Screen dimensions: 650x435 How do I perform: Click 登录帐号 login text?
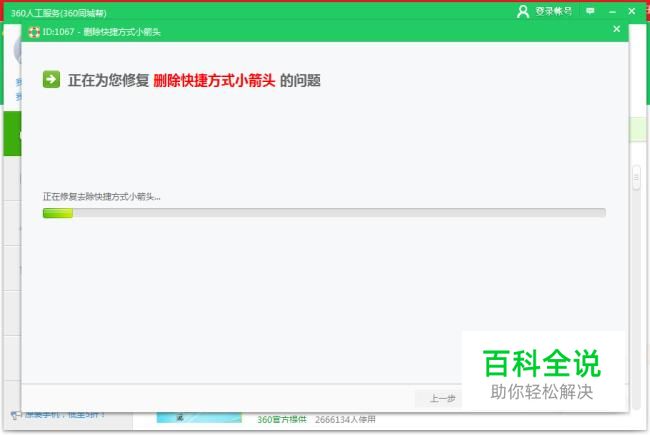tap(553, 11)
